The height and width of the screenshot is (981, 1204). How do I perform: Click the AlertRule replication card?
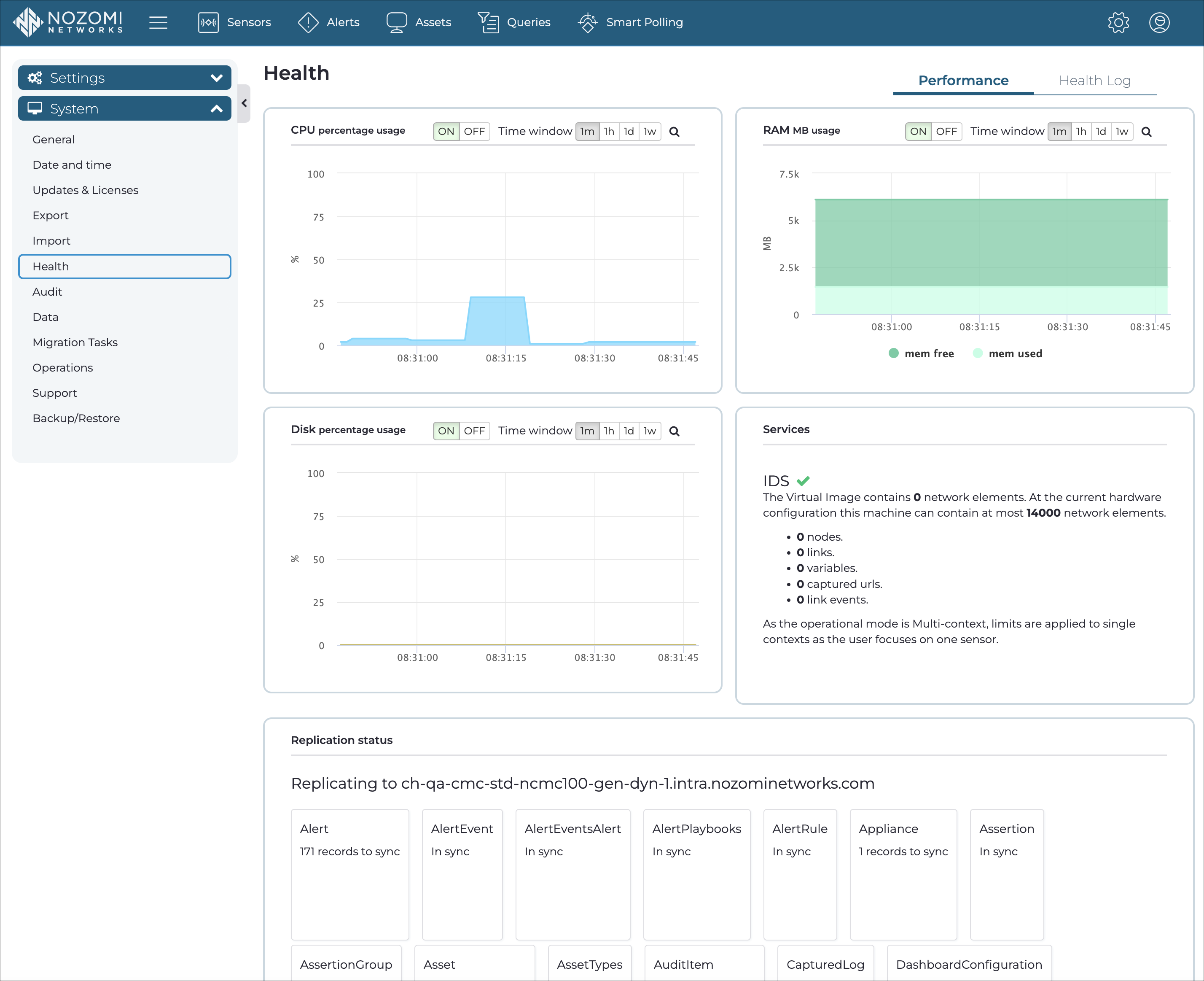[800, 874]
